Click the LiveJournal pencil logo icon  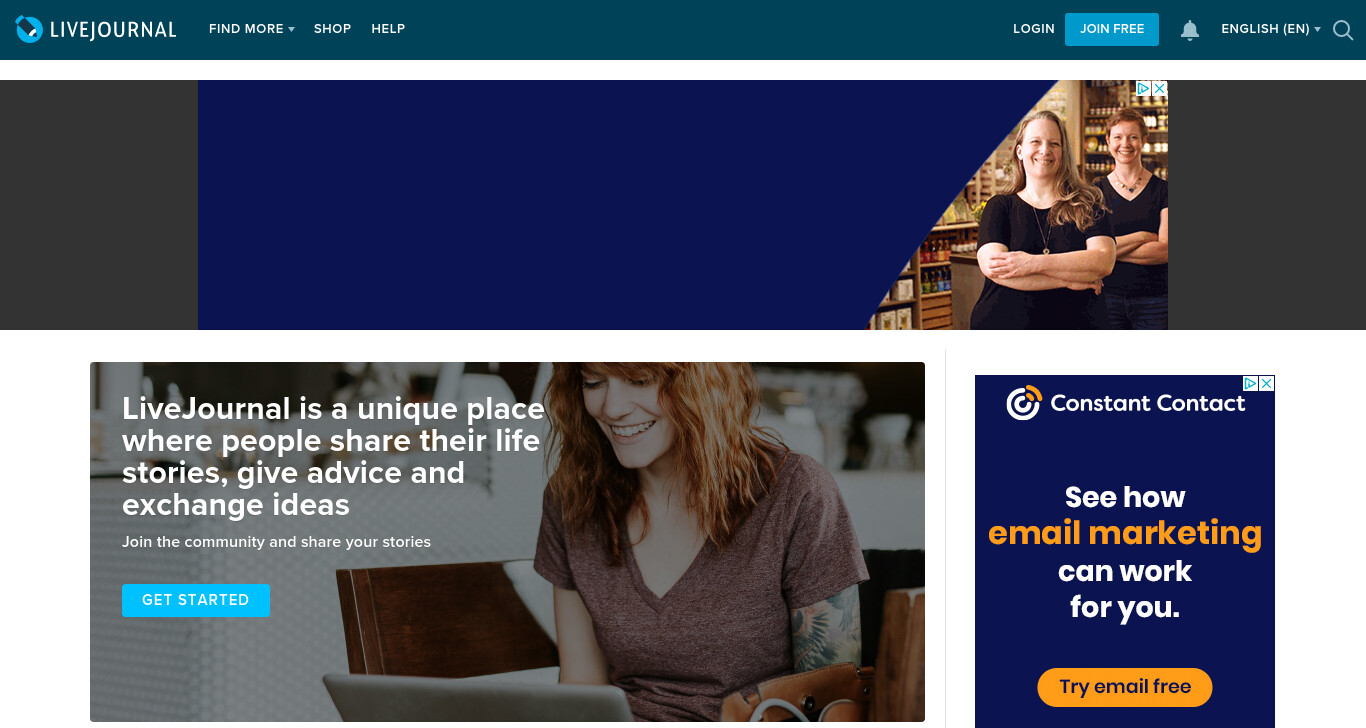pos(30,29)
